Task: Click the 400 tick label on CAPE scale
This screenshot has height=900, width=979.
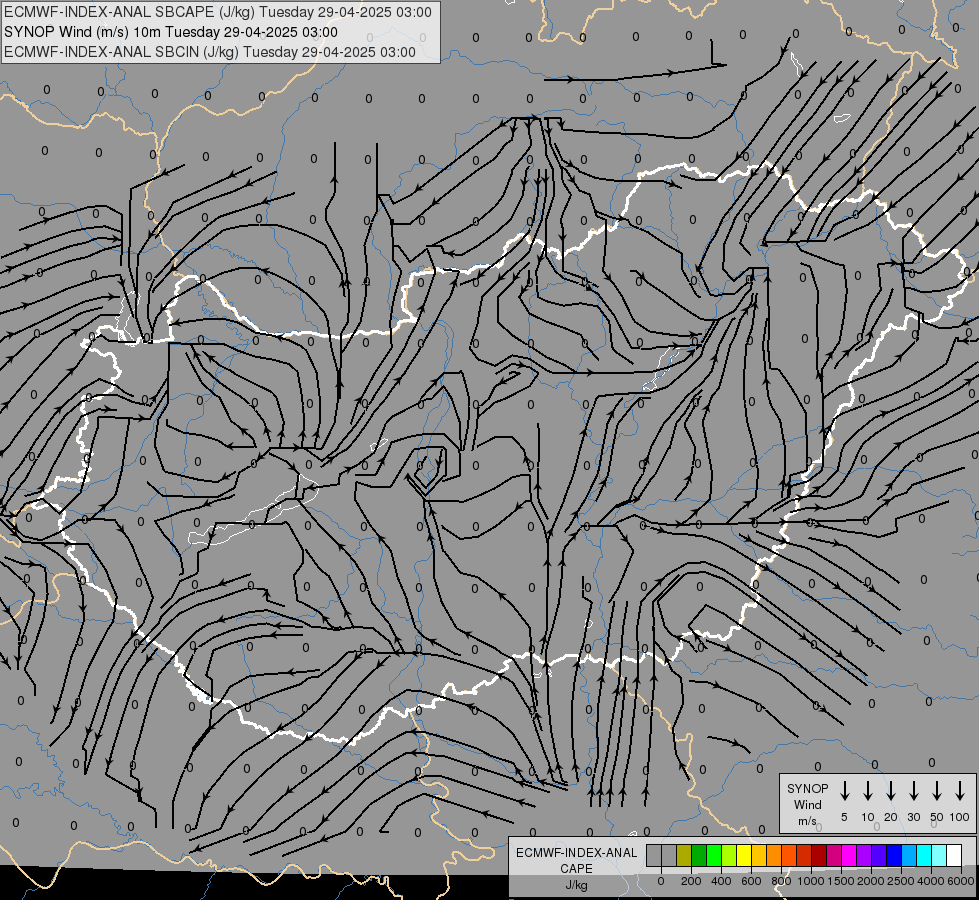Action: 721,881
